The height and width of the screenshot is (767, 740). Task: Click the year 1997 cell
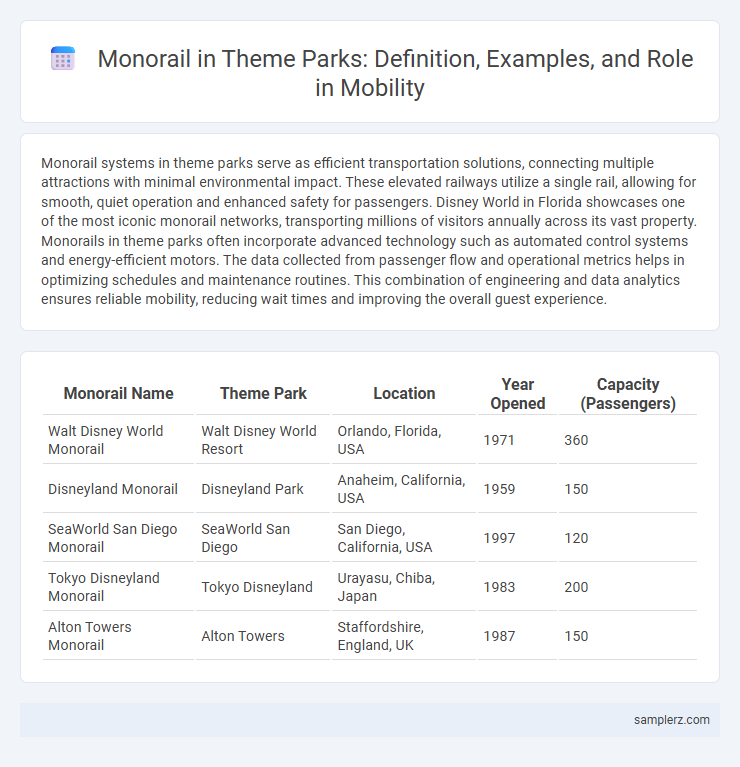(517, 538)
